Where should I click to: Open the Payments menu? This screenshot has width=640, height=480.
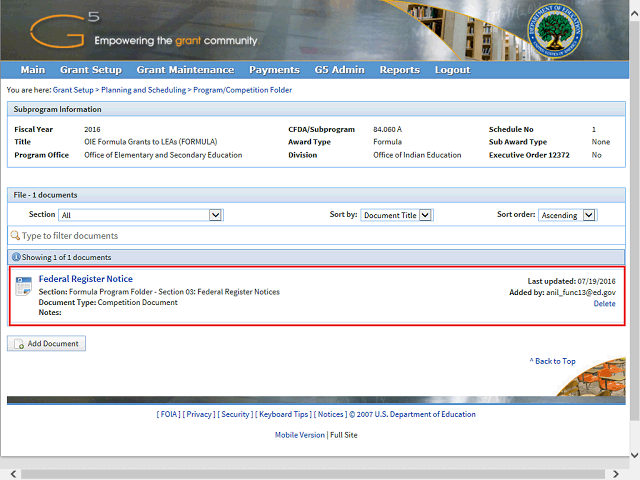click(274, 70)
